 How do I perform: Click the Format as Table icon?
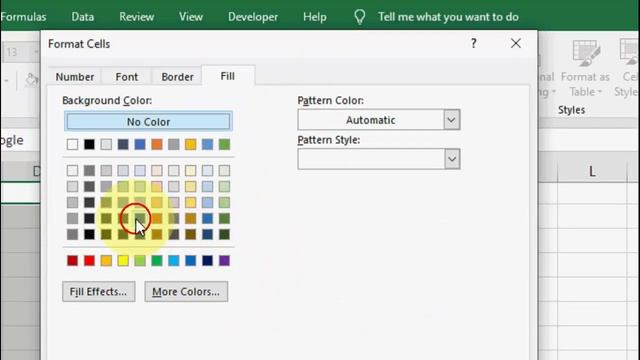(x=586, y=53)
